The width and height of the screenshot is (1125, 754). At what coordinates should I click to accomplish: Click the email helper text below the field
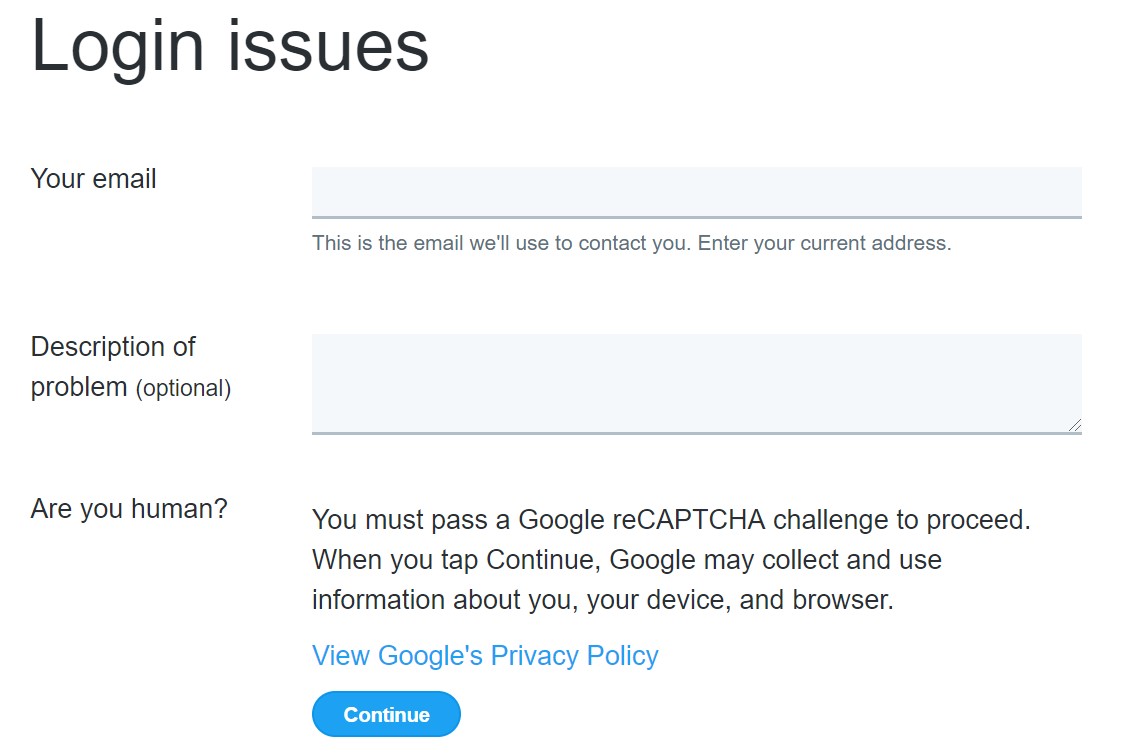[631, 243]
